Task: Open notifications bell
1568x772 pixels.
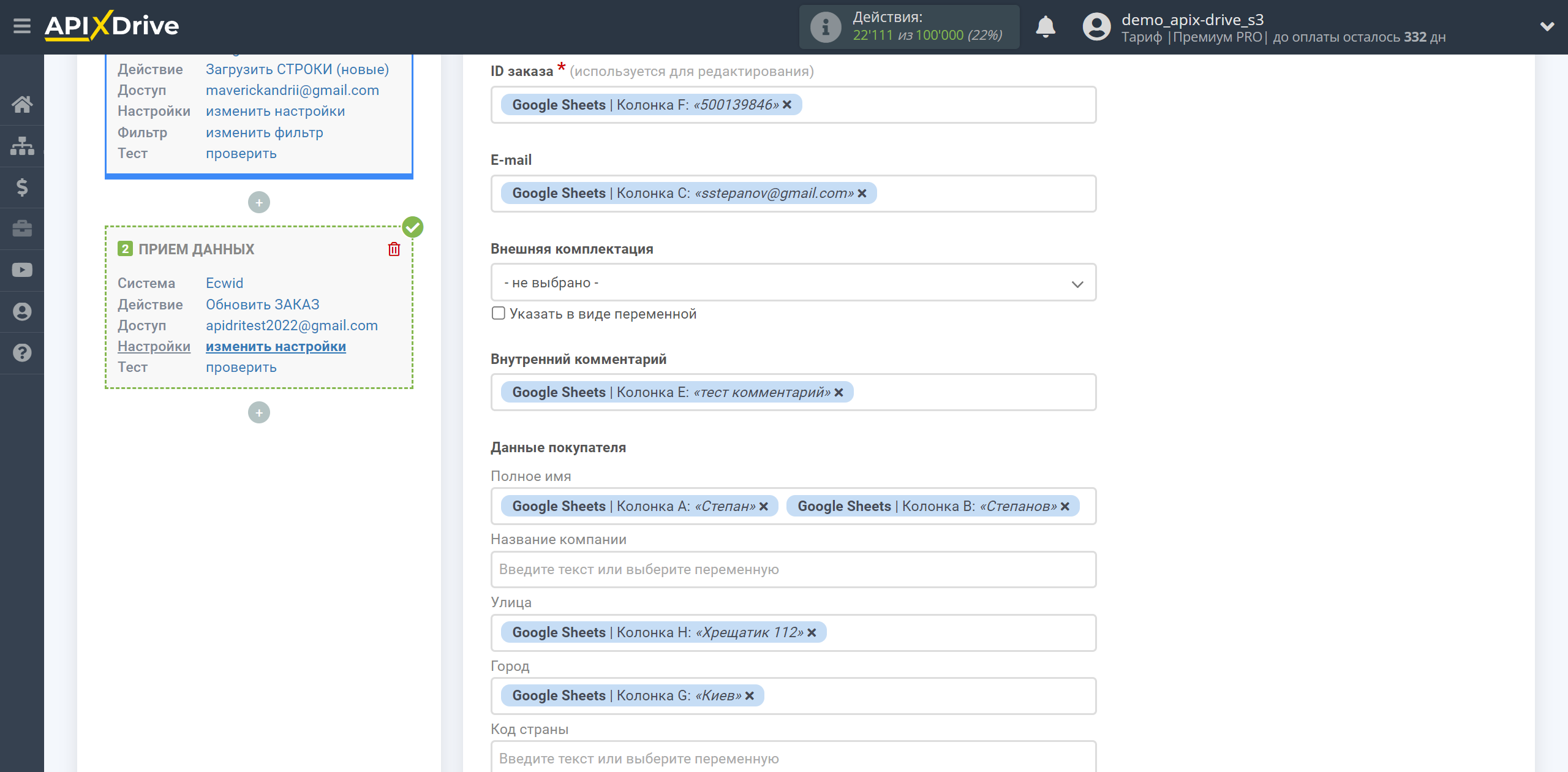Action: tap(1046, 27)
